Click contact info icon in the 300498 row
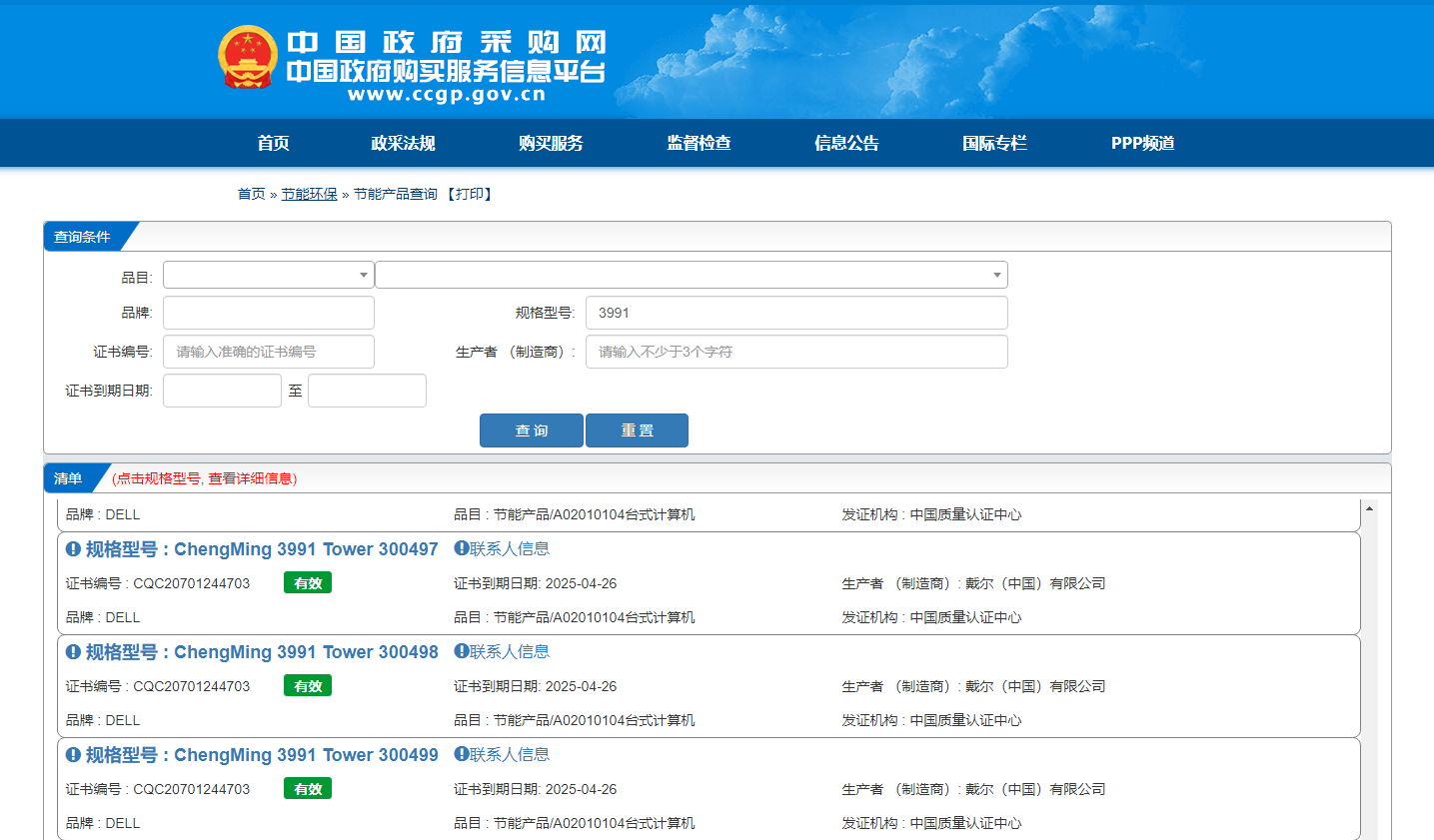Screen dimensions: 1434x840 click(x=461, y=651)
